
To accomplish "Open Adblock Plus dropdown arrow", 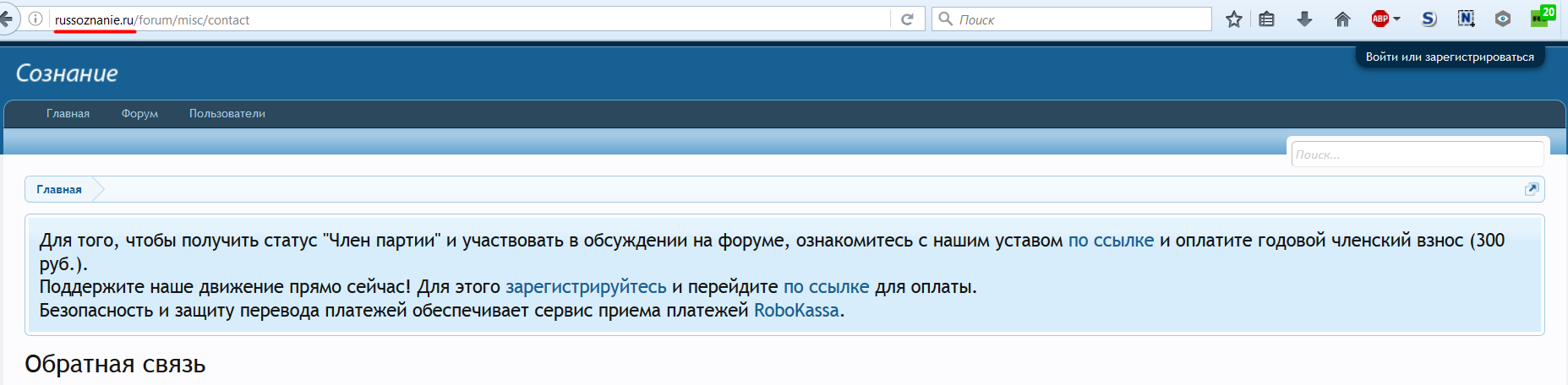I will pos(1397,19).
